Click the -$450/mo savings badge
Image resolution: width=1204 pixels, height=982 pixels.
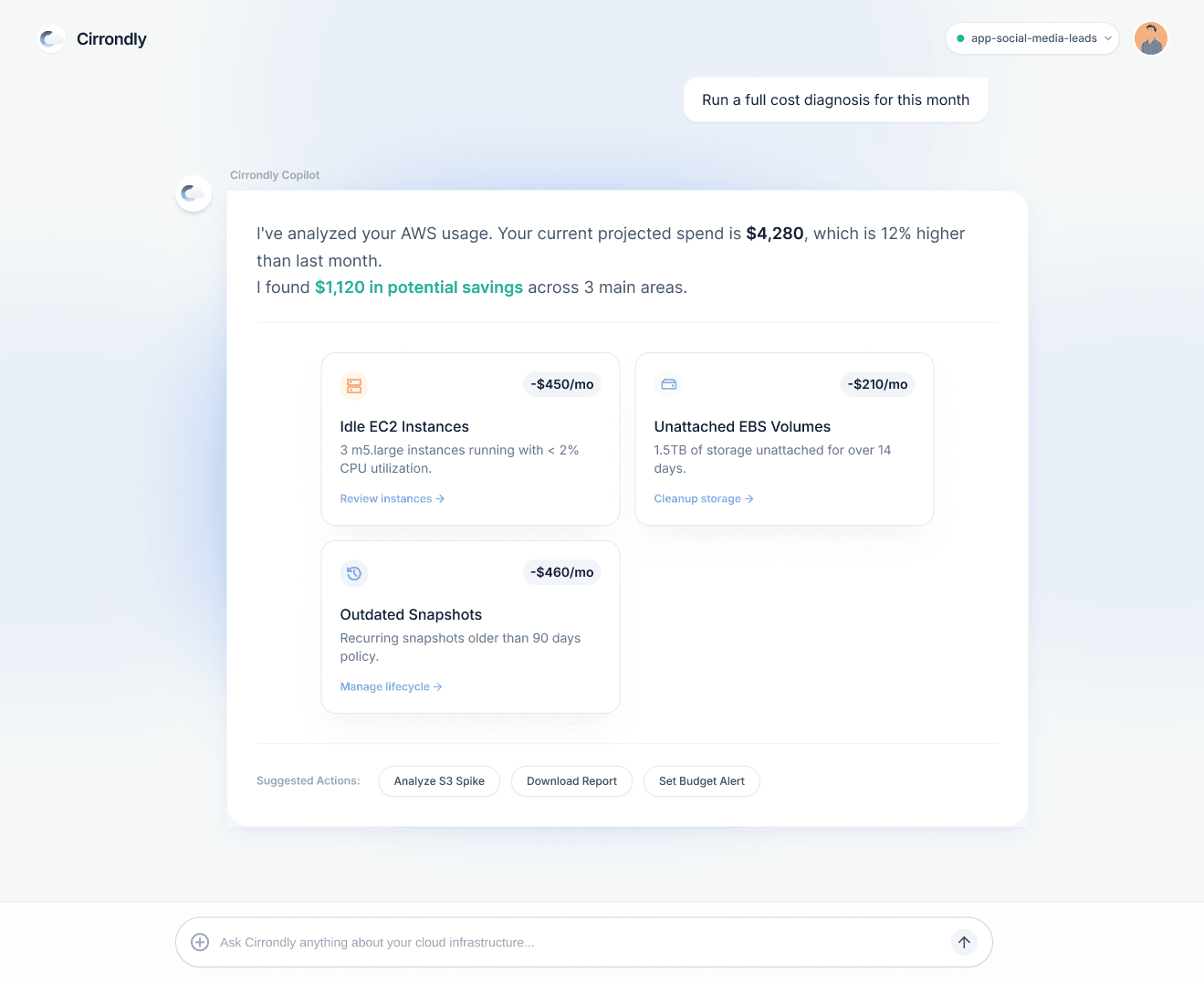pyautogui.click(x=561, y=384)
